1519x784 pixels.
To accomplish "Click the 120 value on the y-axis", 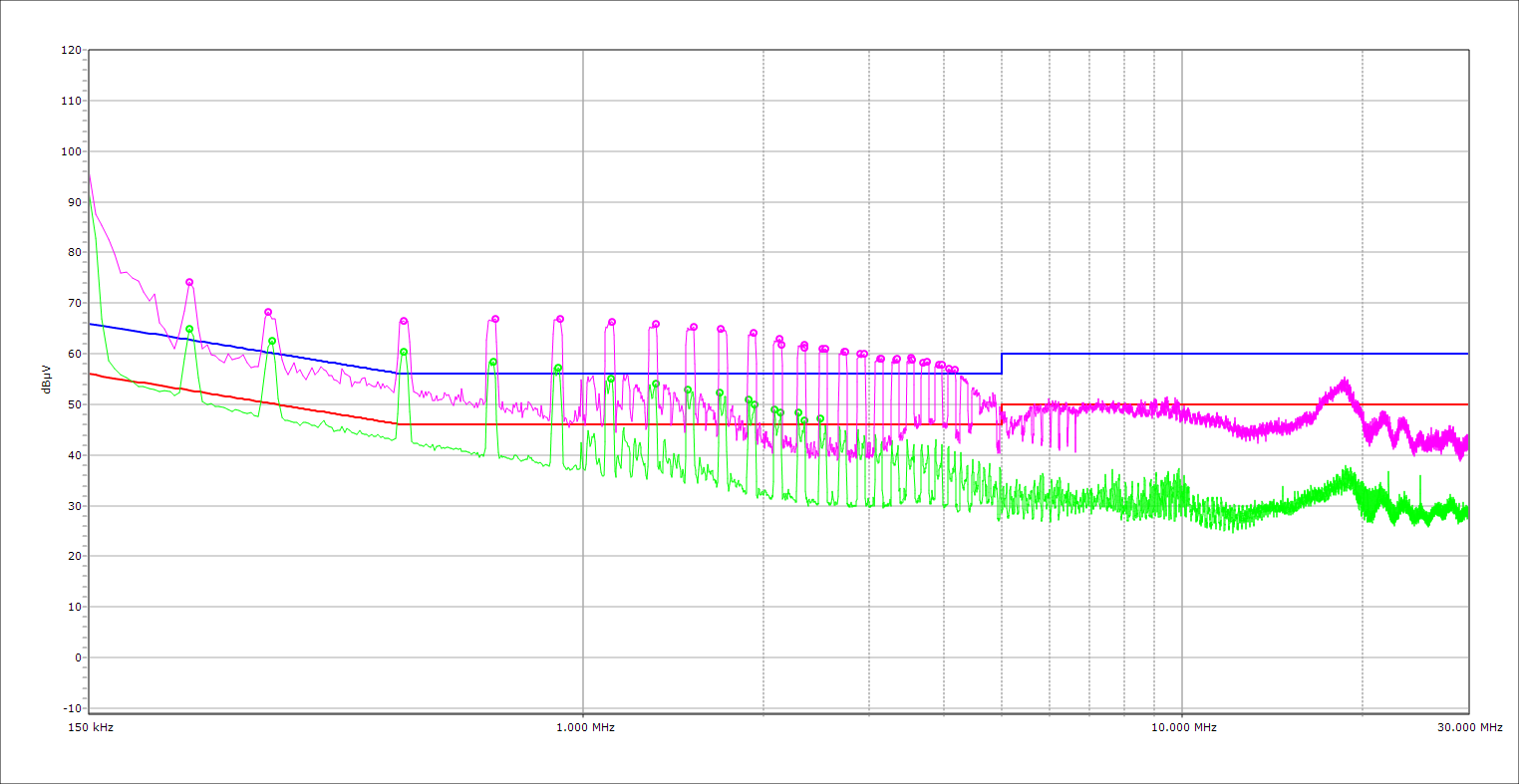I will [71, 51].
